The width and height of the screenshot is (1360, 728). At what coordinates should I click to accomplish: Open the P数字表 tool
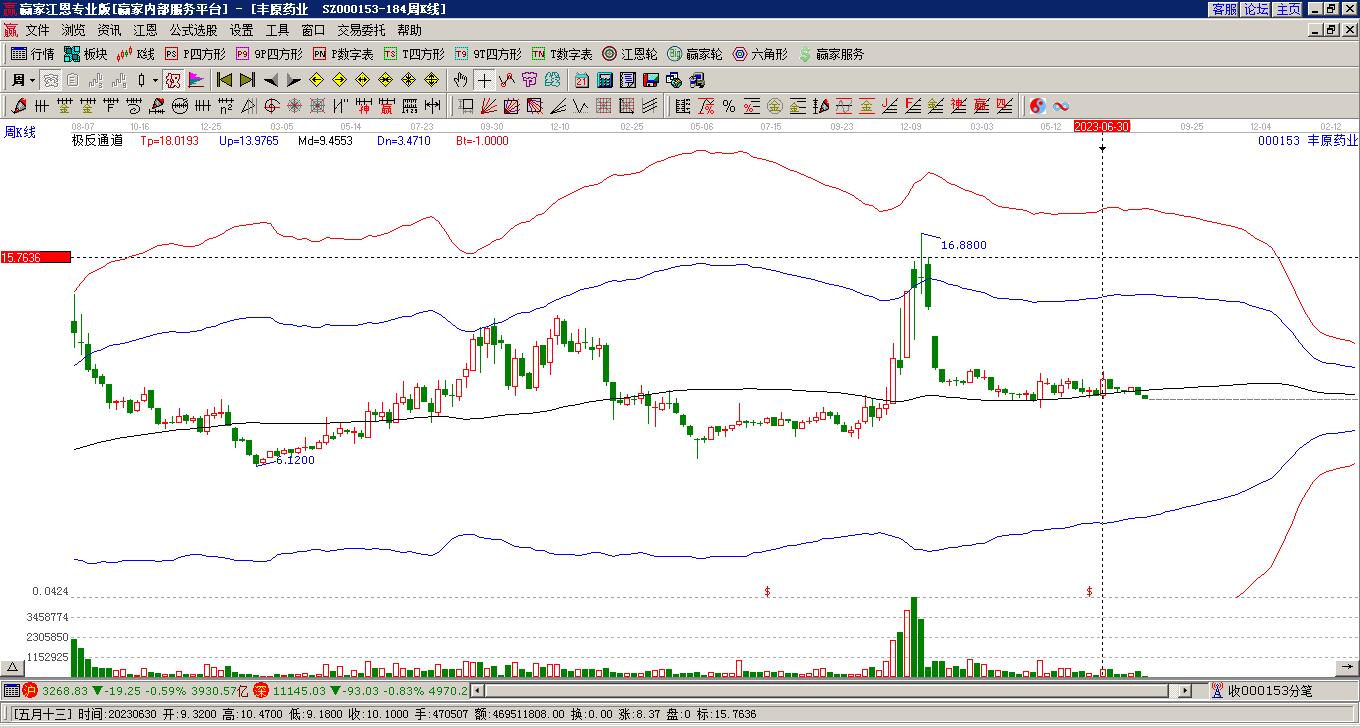[x=343, y=54]
